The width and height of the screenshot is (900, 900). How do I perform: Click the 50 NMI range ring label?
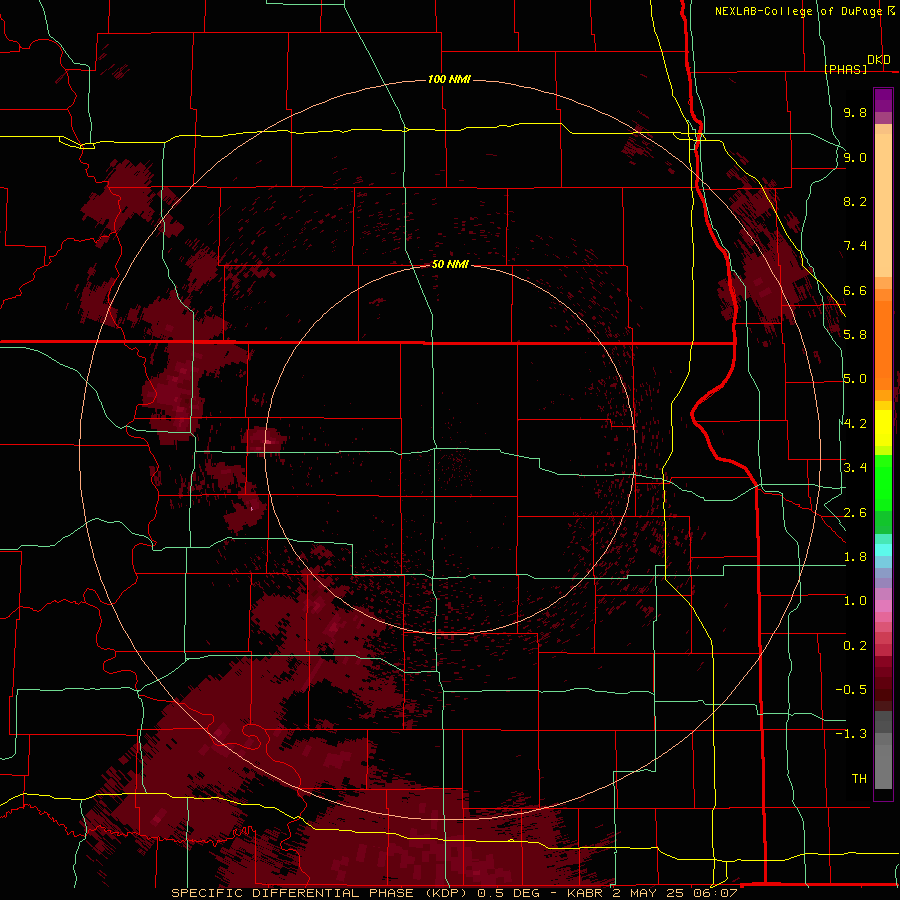[450, 264]
